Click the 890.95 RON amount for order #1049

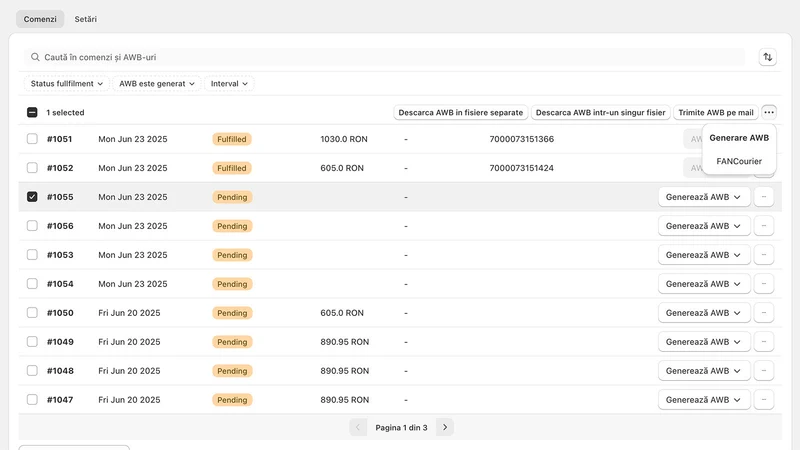[x=344, y=342]
